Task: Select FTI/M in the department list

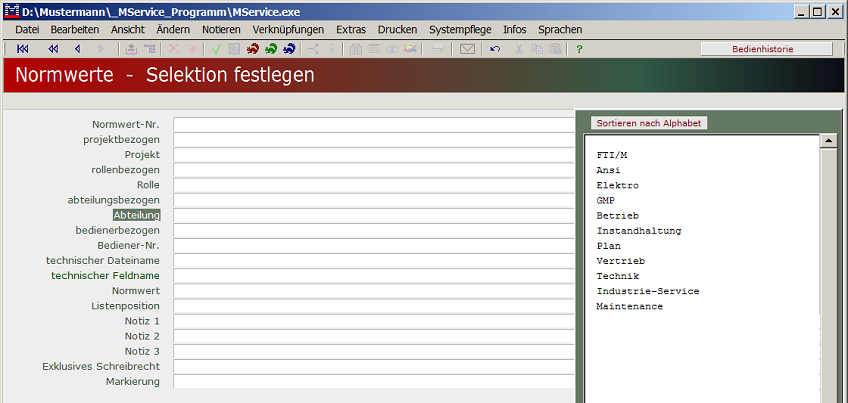Action: (x=612, y=155)
